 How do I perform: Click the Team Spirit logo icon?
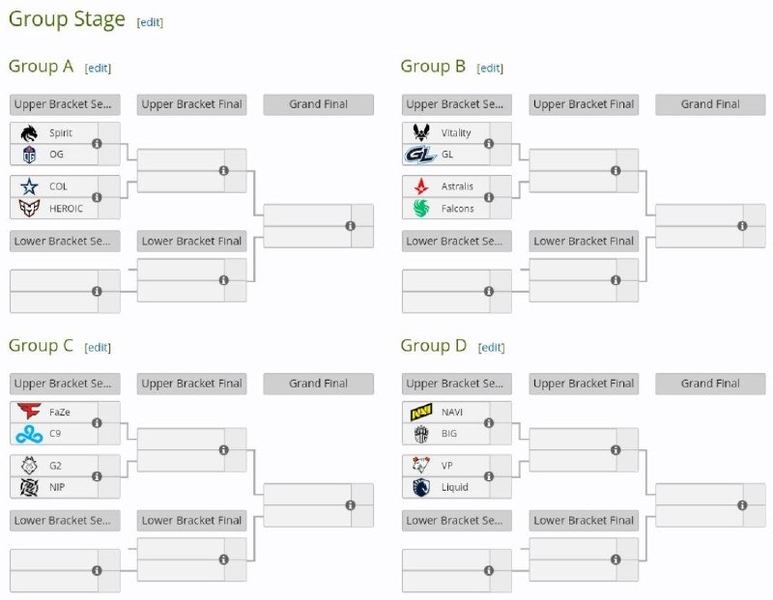(28, 133)
